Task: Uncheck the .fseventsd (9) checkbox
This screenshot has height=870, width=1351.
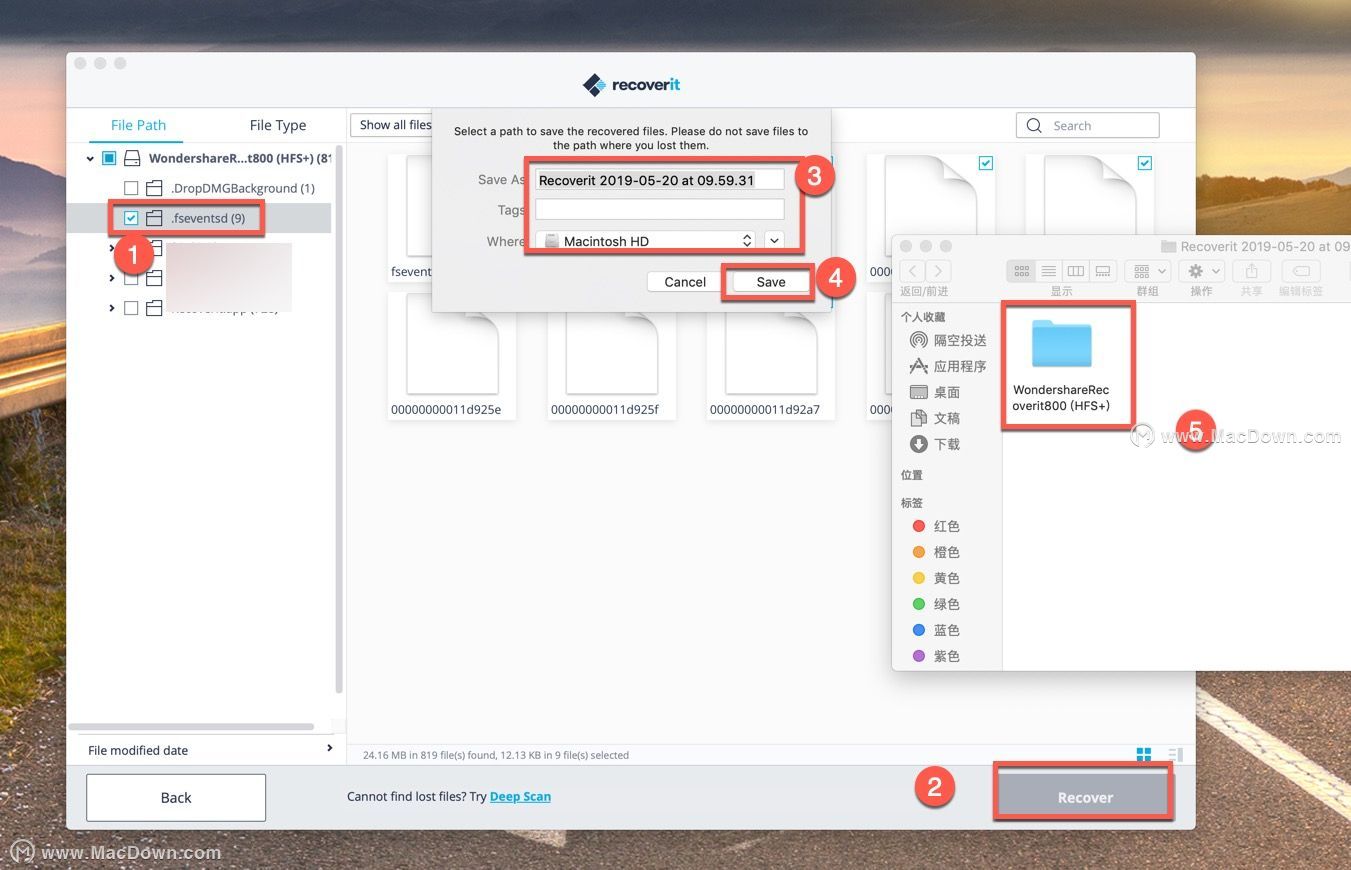Action: [131, 218]
